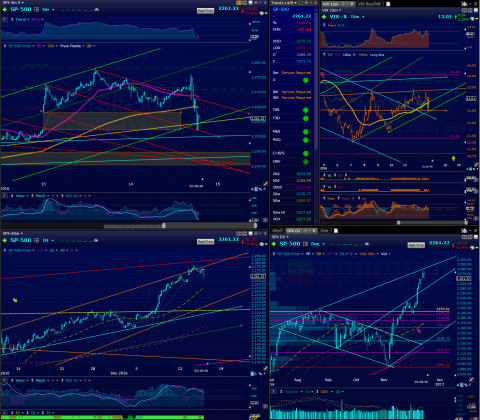Image resolution: width=480 pixels, height=420 pixels.
Task: Click the orange linked-symbol icon in the top-left window title
Action: pos(239,3)
